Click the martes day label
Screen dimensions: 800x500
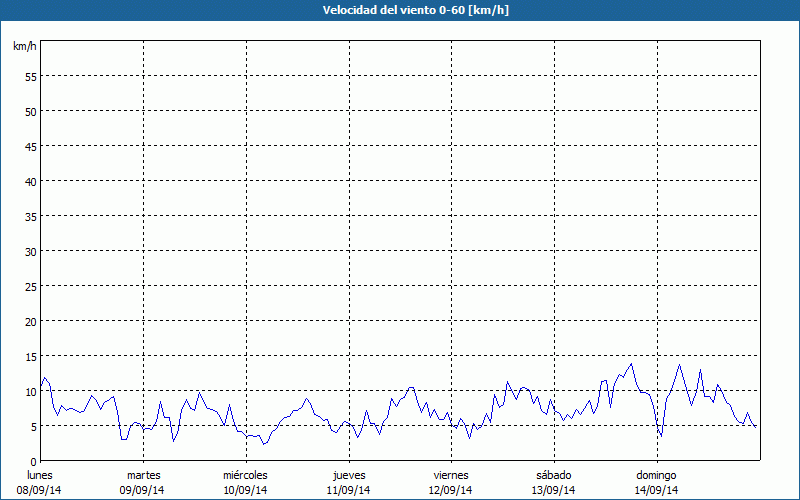[x=143, y=475]
